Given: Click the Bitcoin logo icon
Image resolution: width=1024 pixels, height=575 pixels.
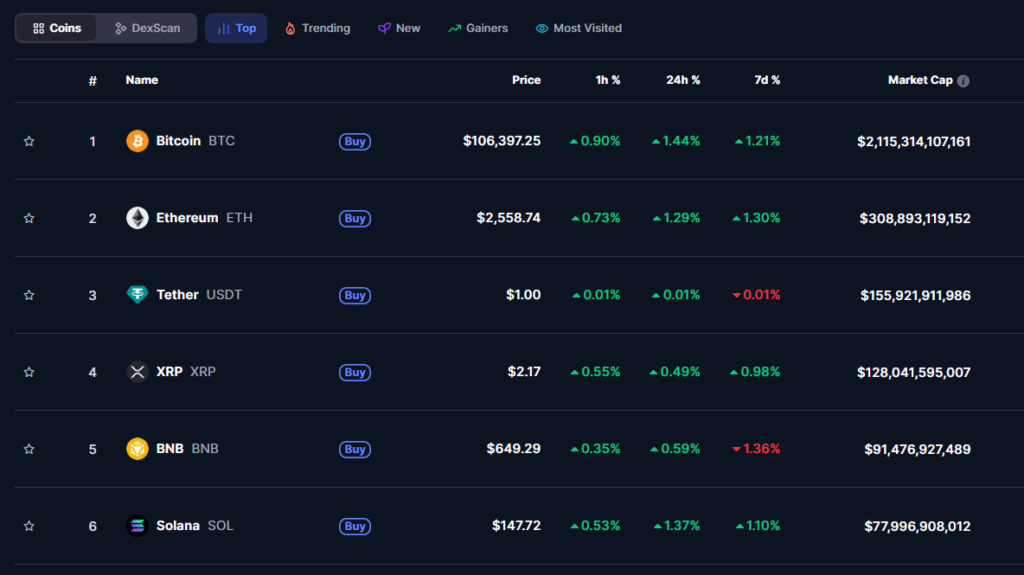Looking at the screenshot, I should click(x=137, y=141).
